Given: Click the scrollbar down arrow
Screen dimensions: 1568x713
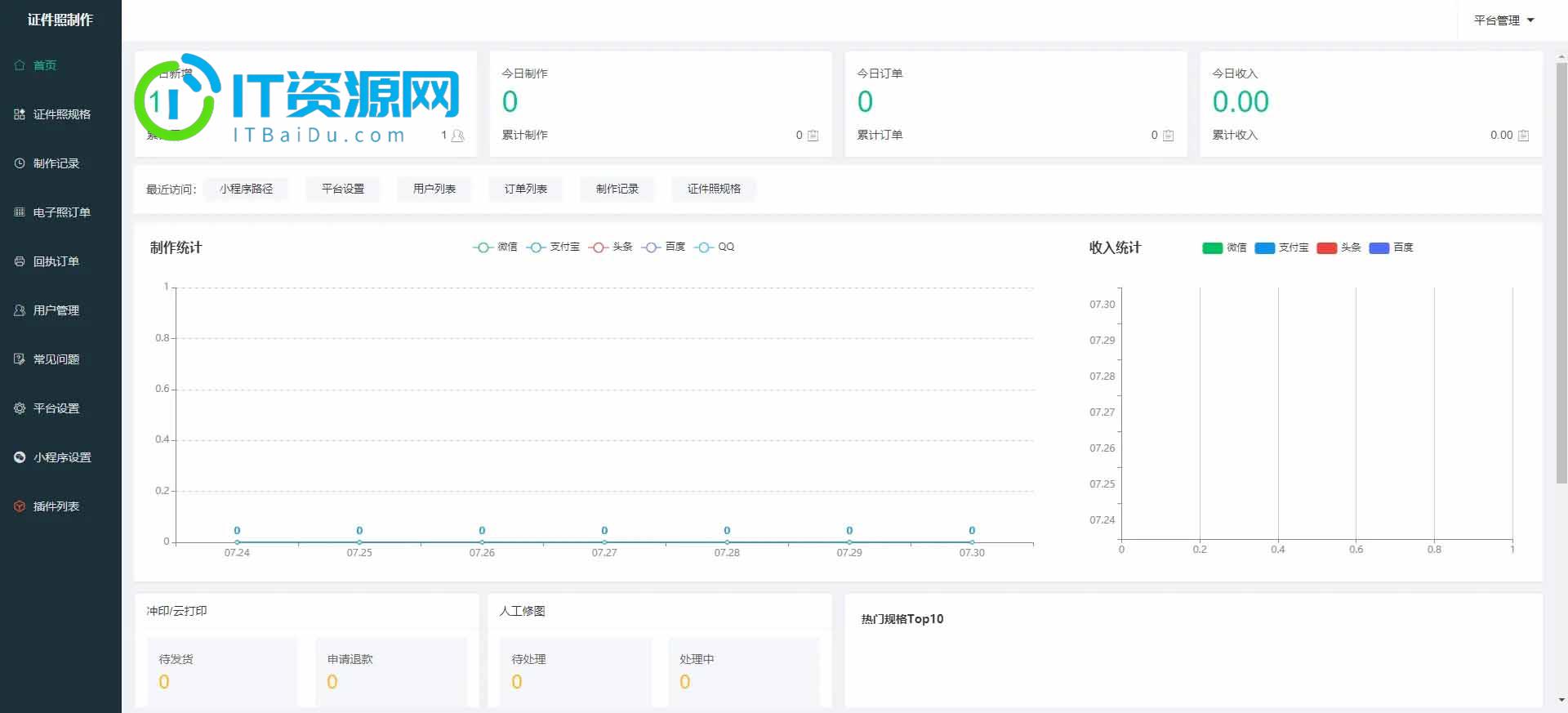Looking at the screenshot, I should (1561, 700).
